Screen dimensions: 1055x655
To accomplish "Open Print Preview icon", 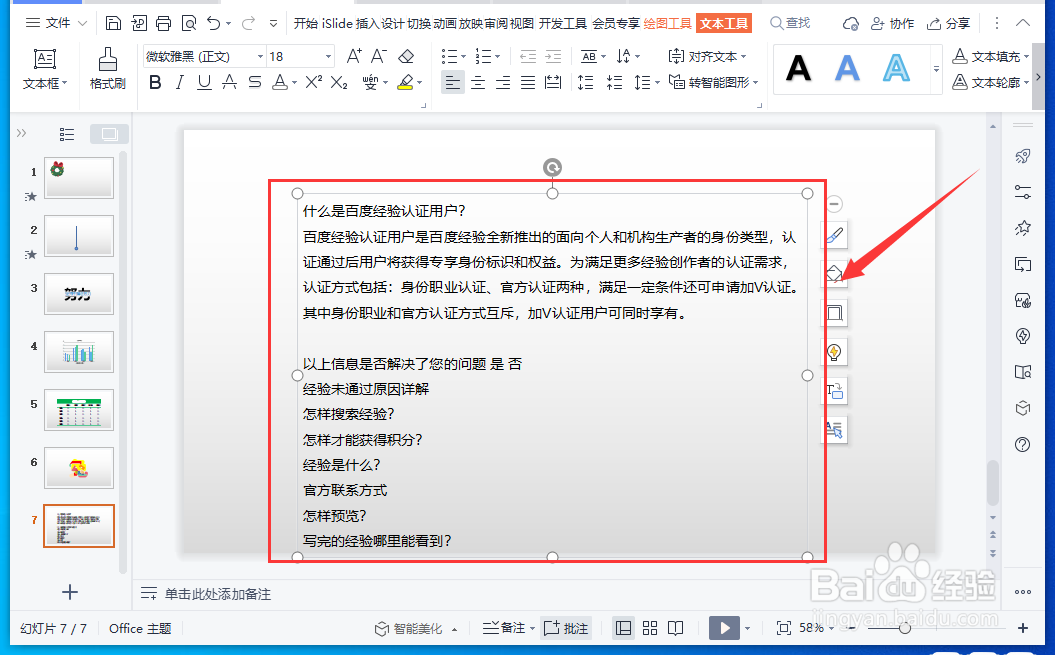I will (189, 24).
